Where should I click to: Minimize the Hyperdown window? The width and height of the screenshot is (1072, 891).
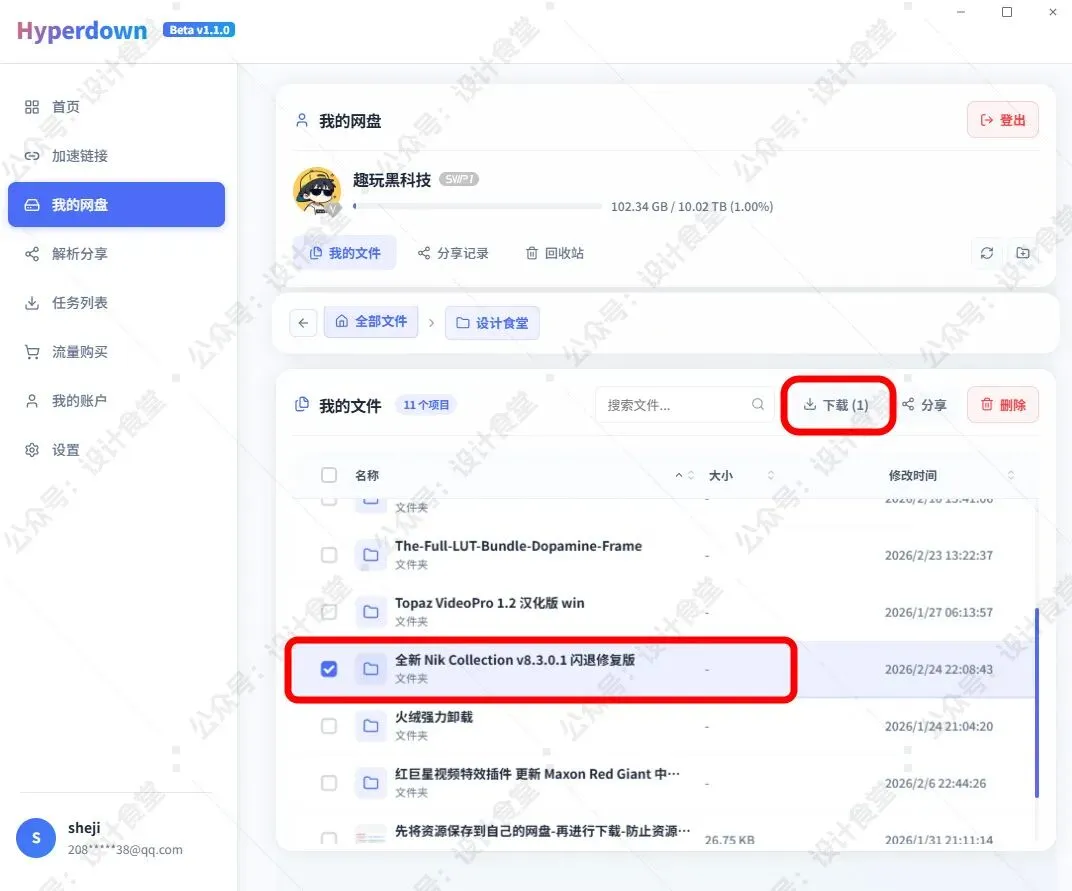[961, 12]
